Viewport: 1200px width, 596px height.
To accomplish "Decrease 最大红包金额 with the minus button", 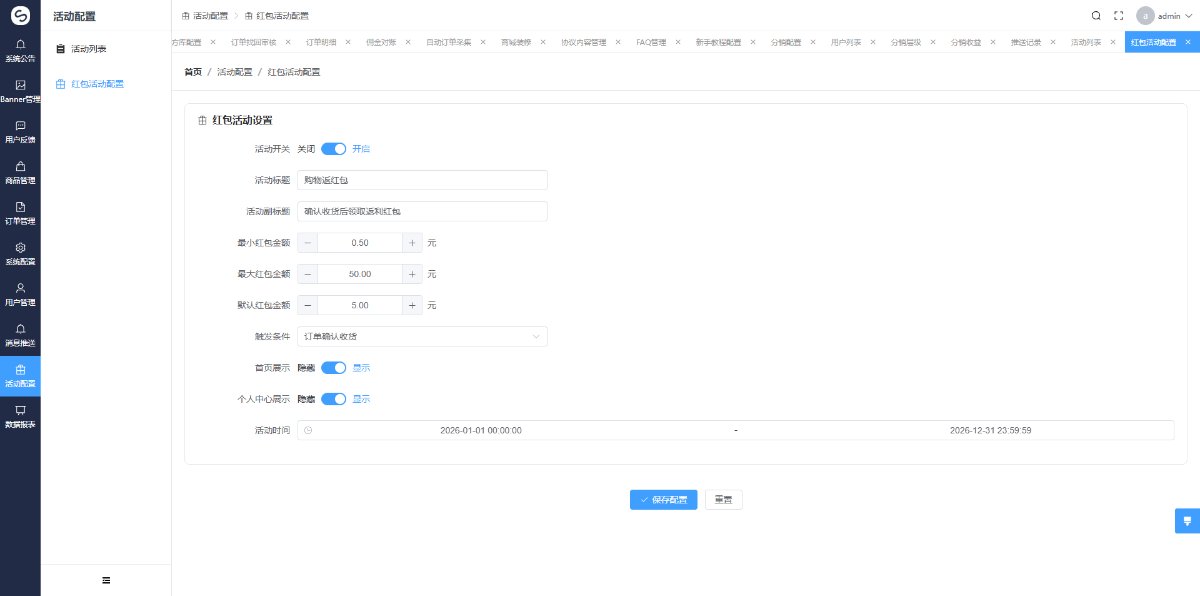I will coord(307,274).
